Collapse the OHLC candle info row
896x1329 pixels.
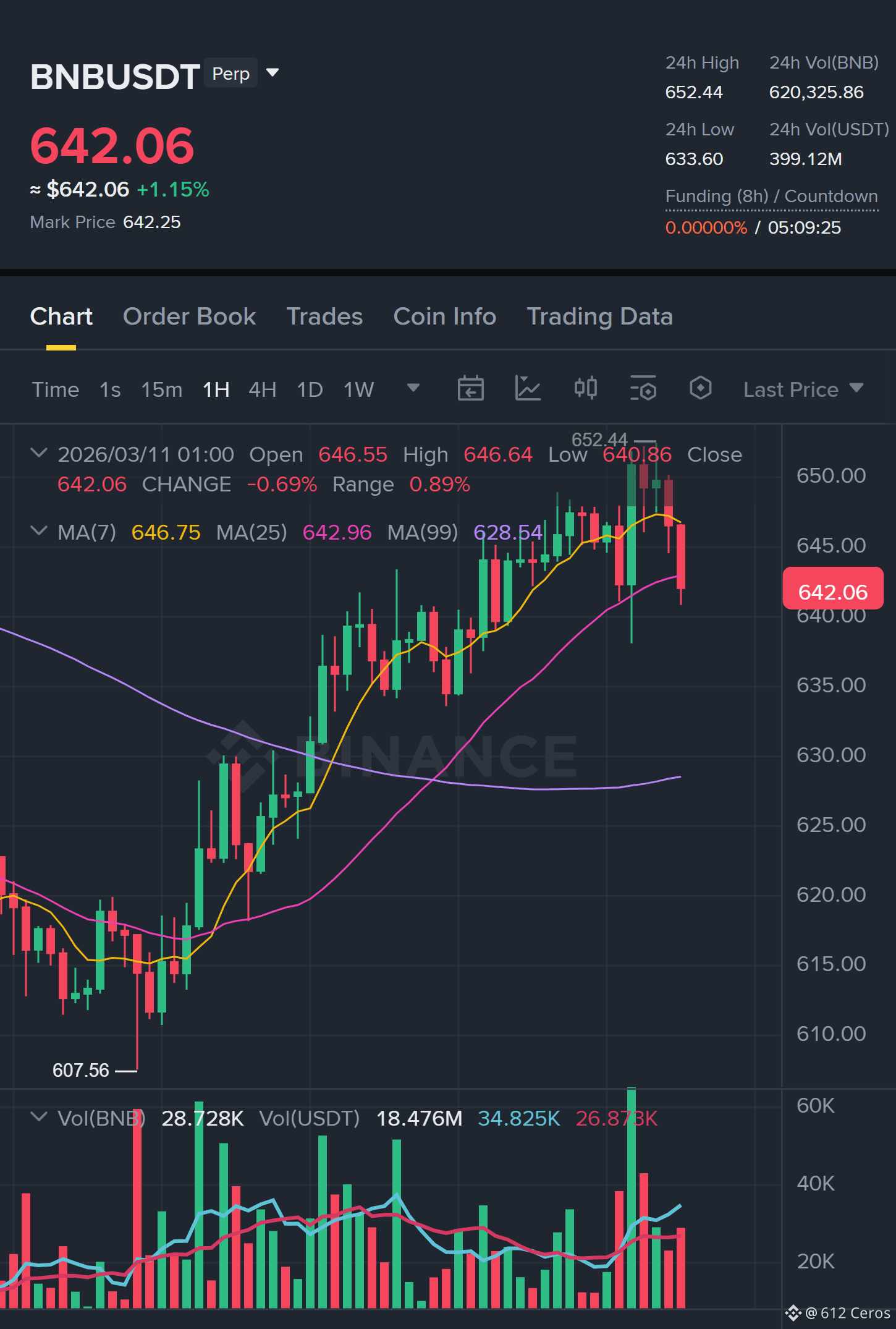pyautogui.click(x=38, y=453)
